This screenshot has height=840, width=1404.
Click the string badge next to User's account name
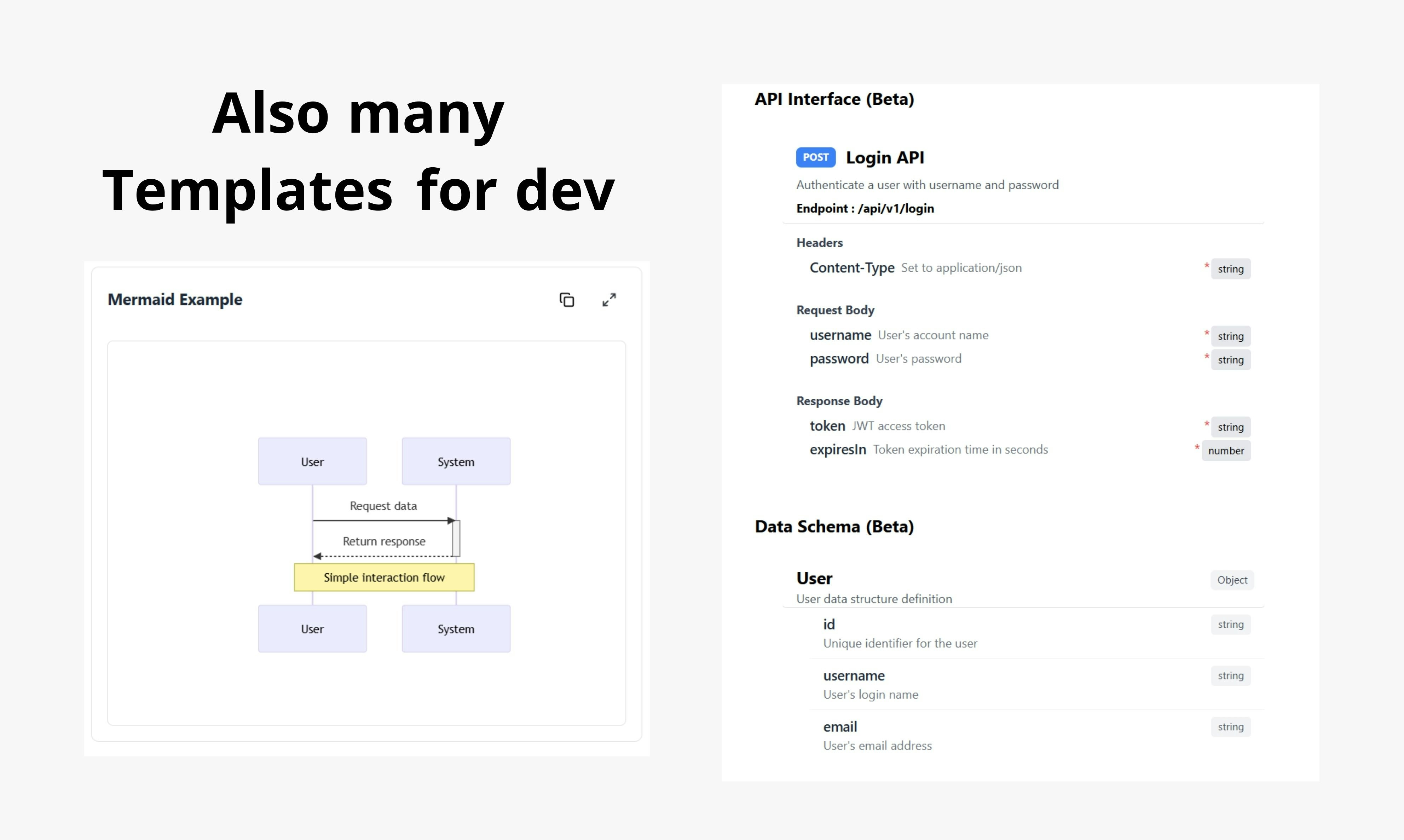1231,336
